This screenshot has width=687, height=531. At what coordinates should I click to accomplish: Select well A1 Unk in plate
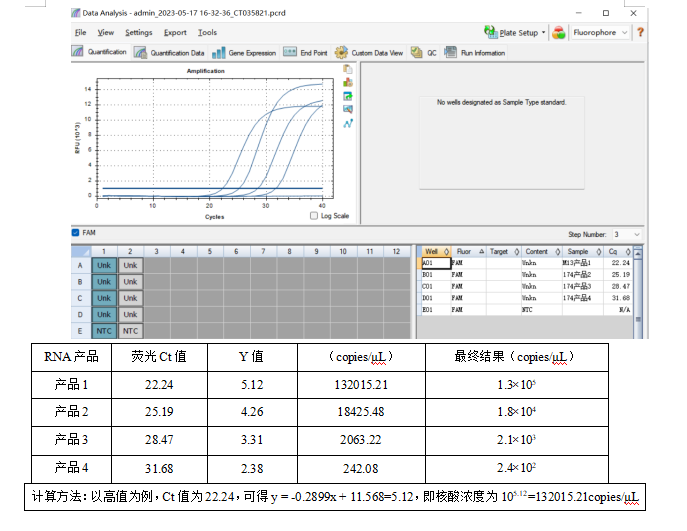(104, 266)
